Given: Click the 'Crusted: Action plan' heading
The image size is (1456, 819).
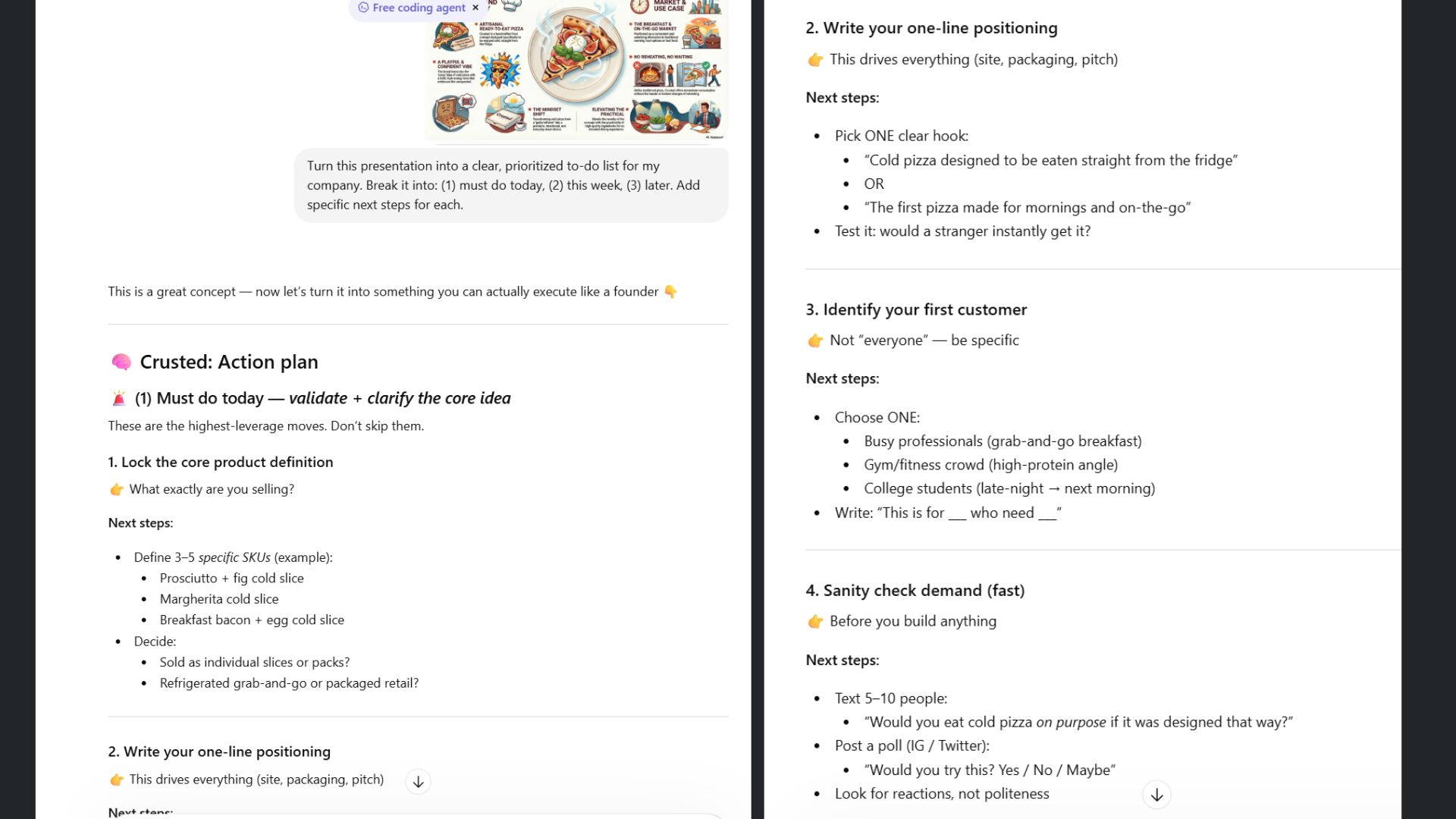Looking at the screenshot, I should [x=228, y=362].
